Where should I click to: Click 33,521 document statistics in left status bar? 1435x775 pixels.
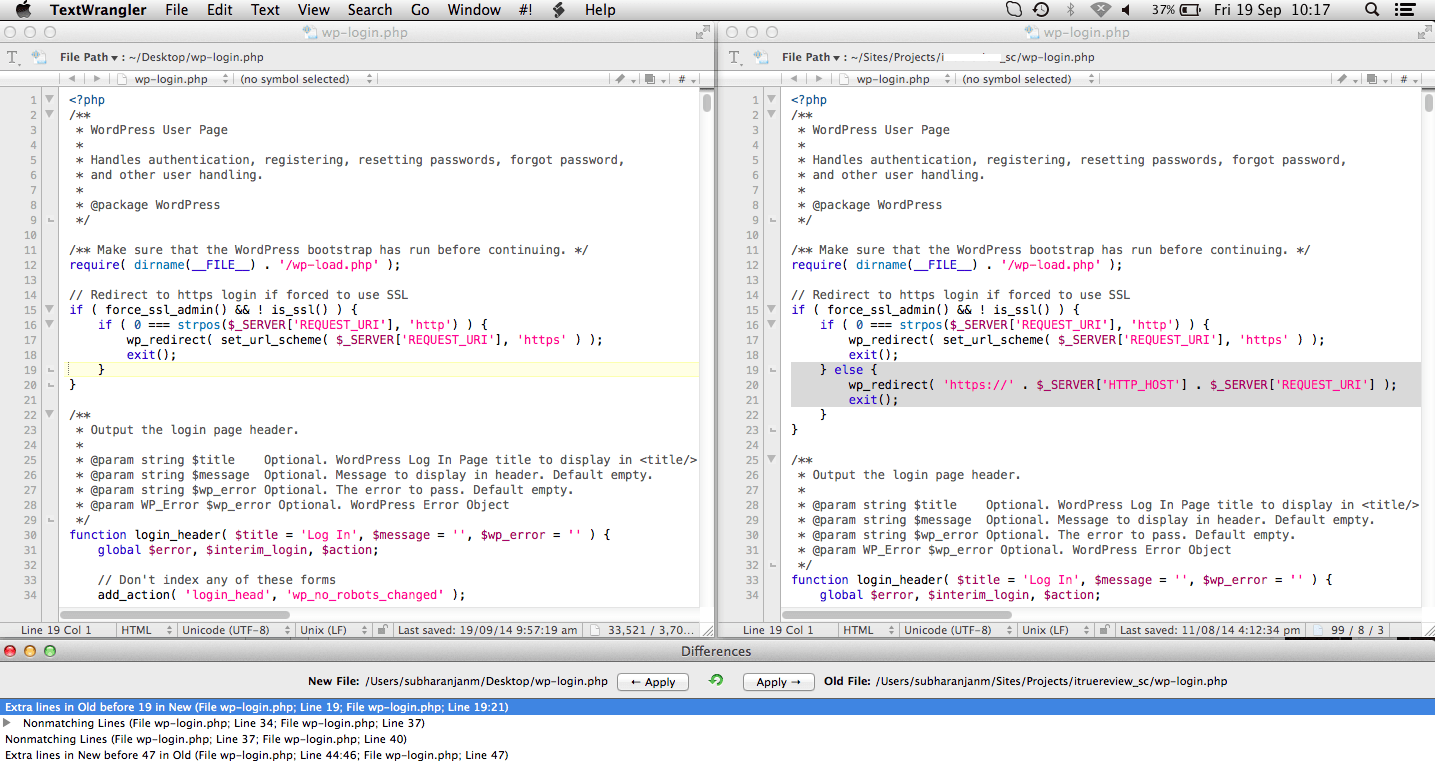click(643, 630)
